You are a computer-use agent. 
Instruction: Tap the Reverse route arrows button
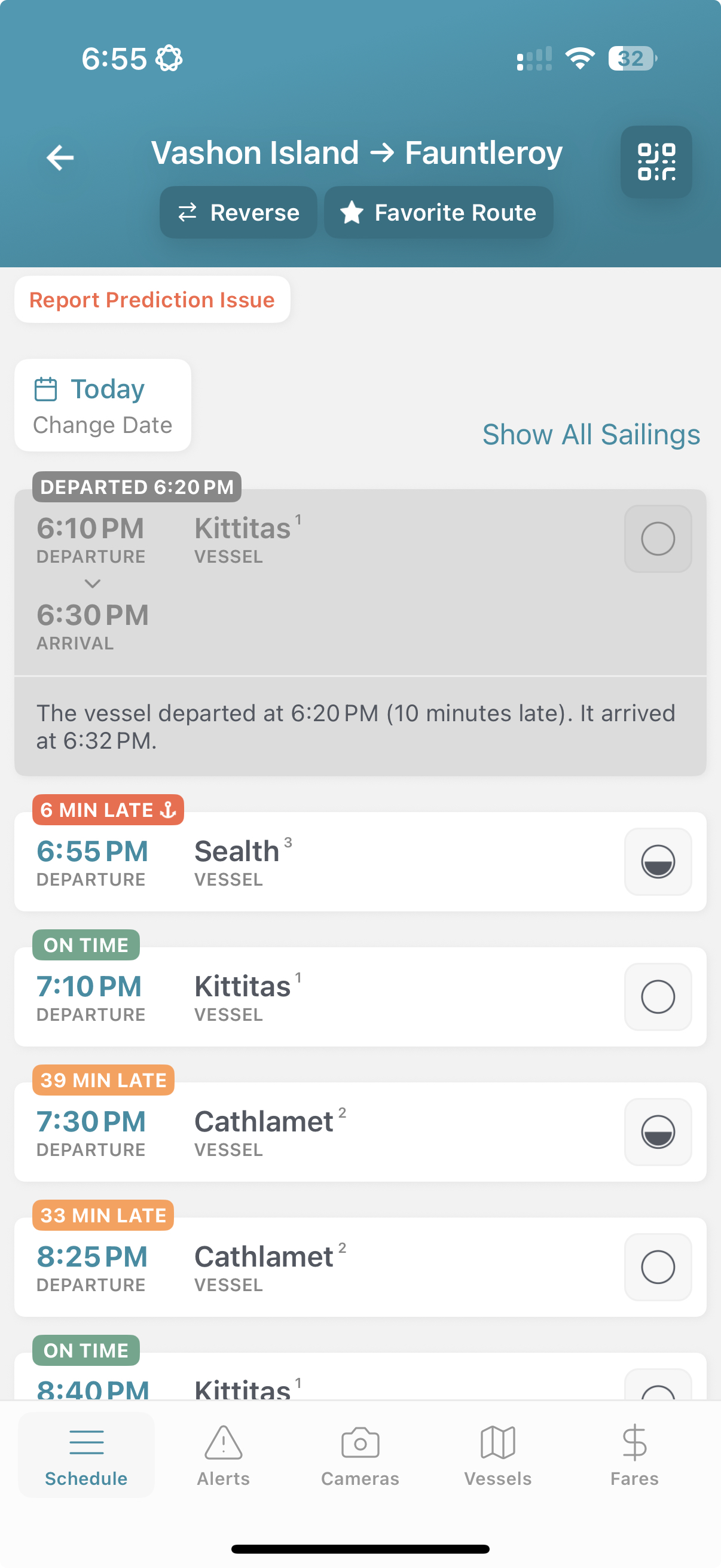(x=238, y=212)
